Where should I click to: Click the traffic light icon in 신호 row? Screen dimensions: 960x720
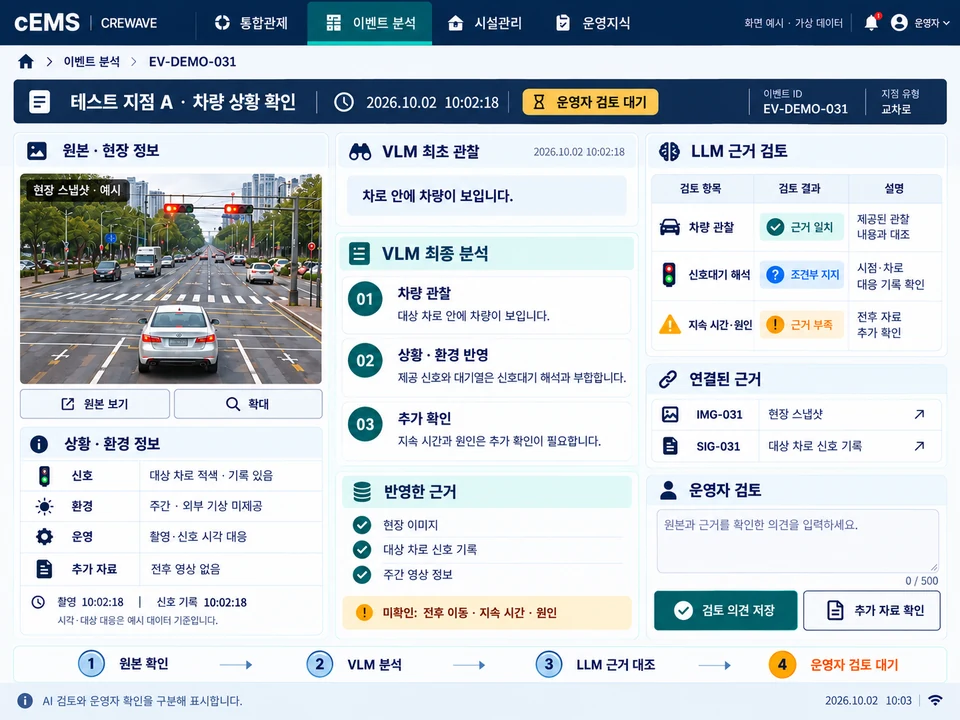[x=44, y=476]
